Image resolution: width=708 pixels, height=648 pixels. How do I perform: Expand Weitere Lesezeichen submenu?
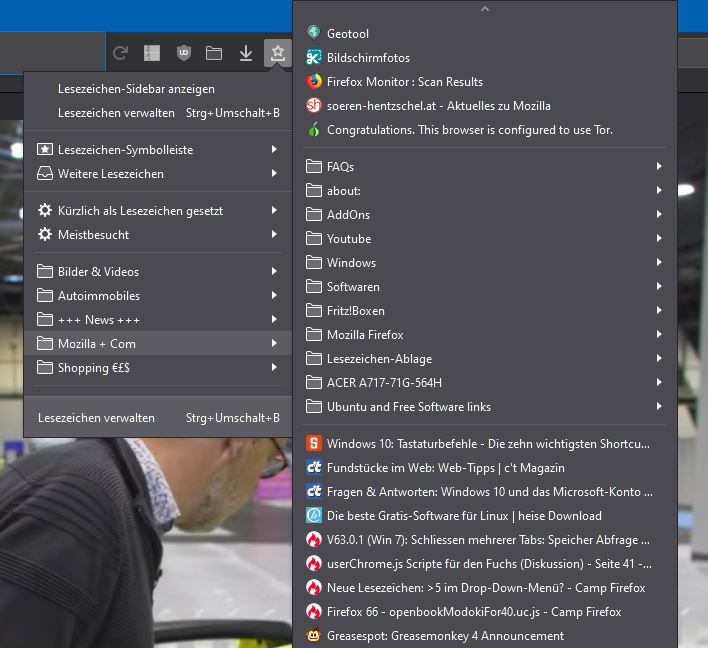tap(158, 173)
